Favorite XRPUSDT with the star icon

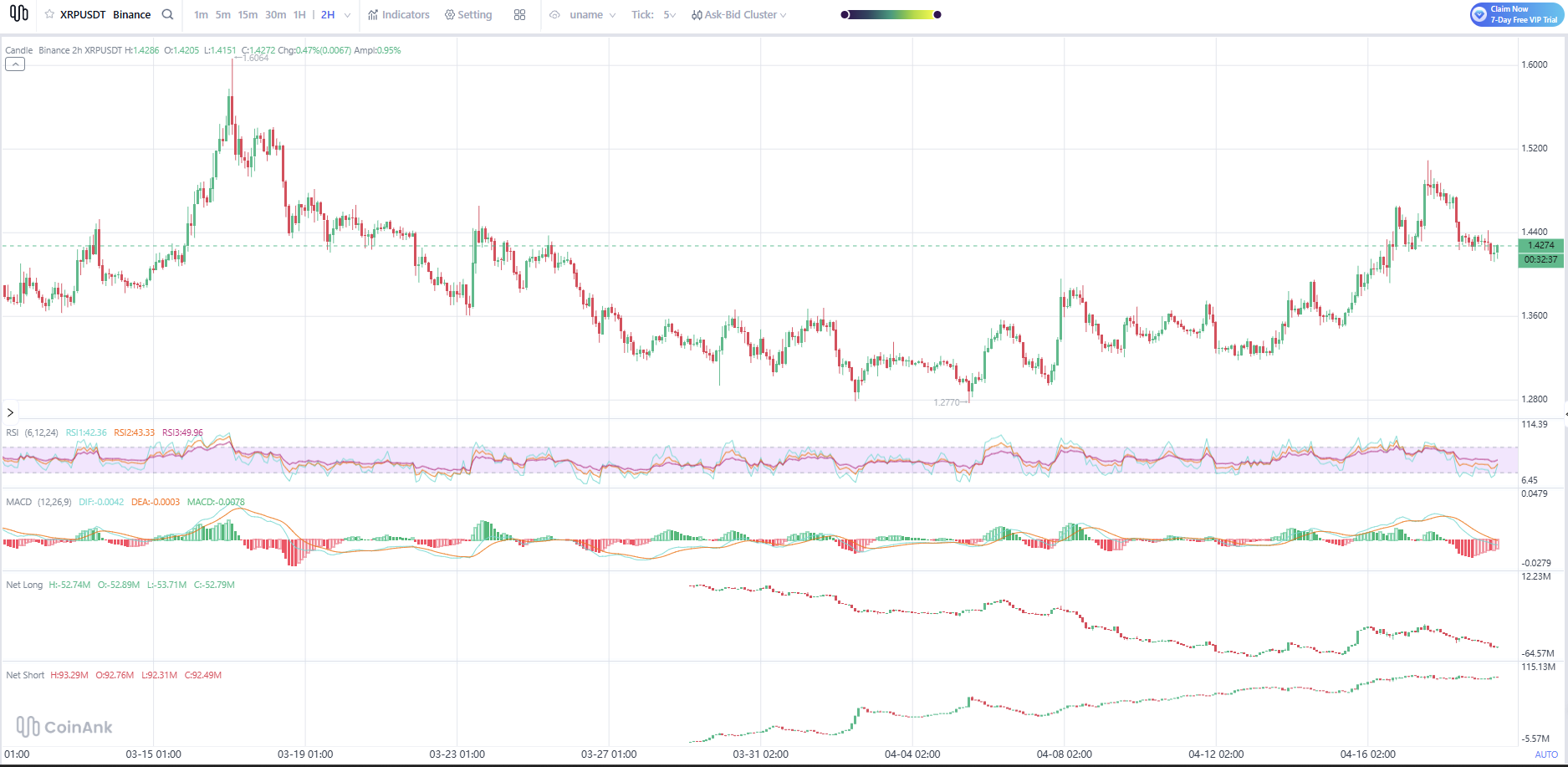pos(49,14)
